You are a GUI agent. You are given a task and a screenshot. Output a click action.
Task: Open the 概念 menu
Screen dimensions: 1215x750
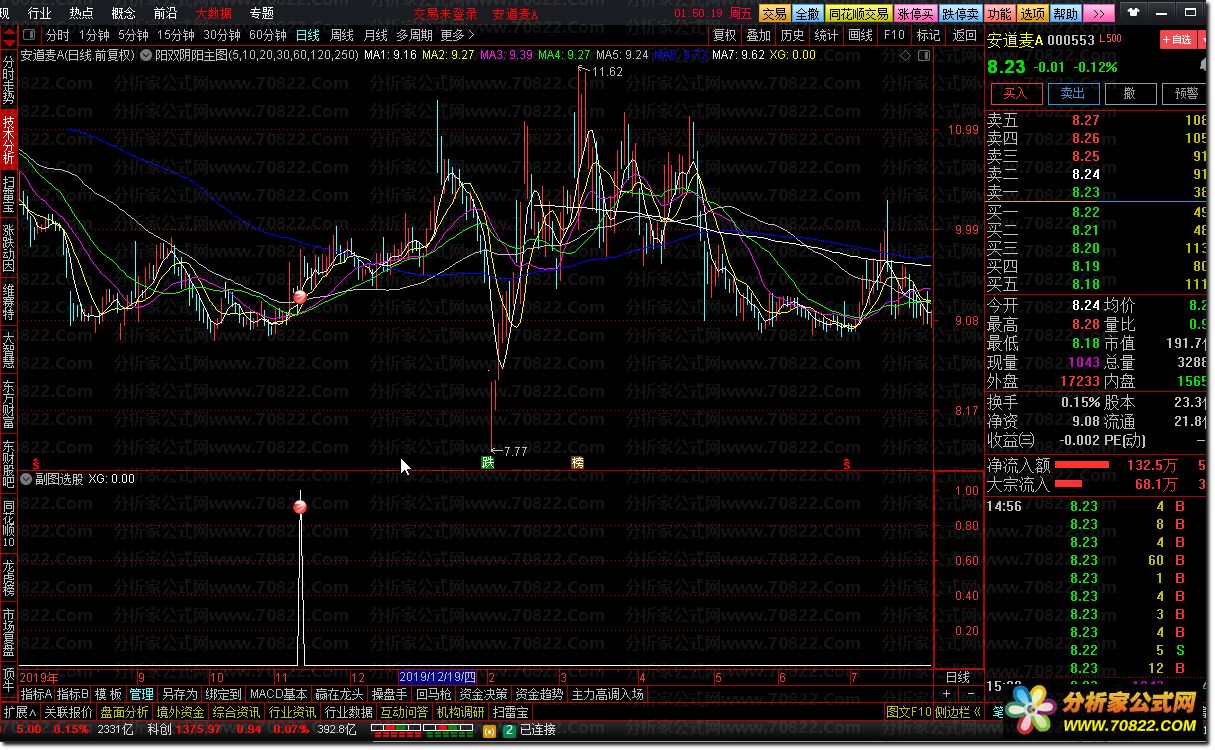click(124, 13)
